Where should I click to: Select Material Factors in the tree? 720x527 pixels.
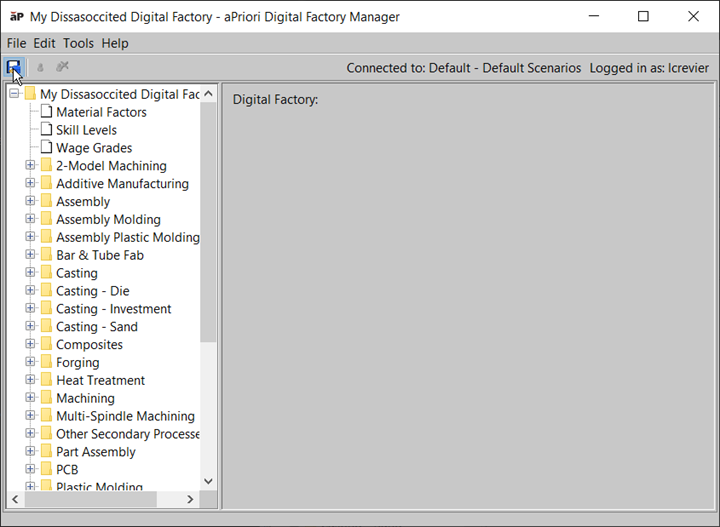(x=101, y=112)
